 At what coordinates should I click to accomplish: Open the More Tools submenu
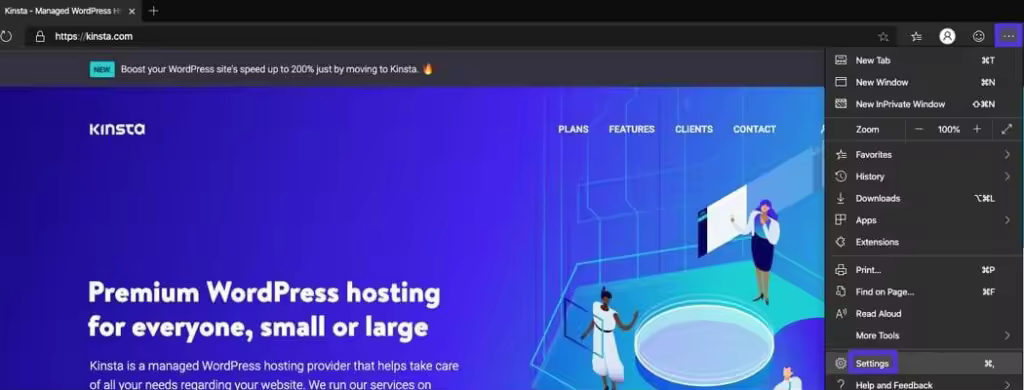(x=924, y=335)
